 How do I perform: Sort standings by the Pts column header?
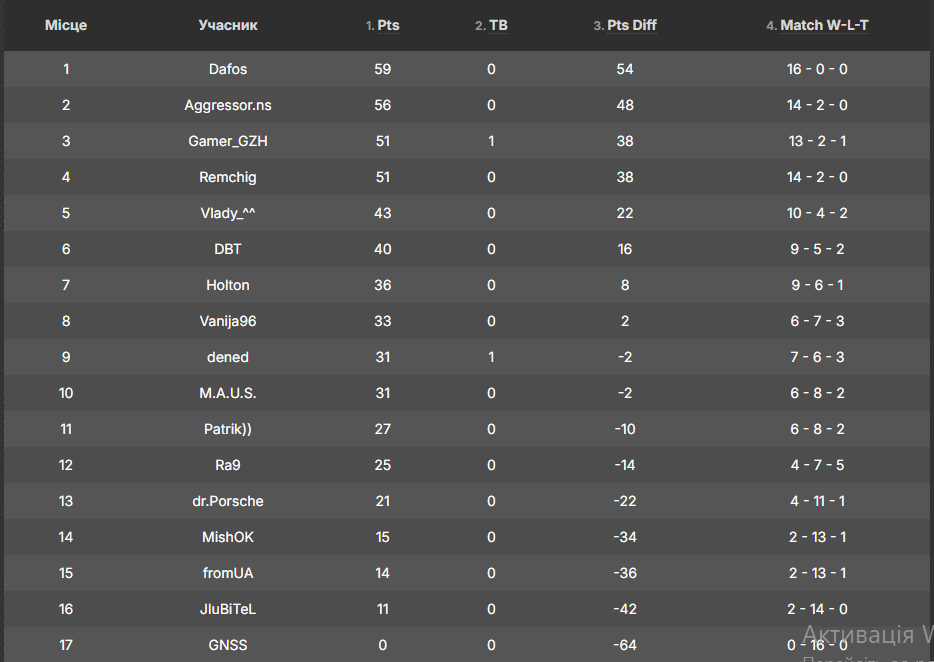pos(388,26)
